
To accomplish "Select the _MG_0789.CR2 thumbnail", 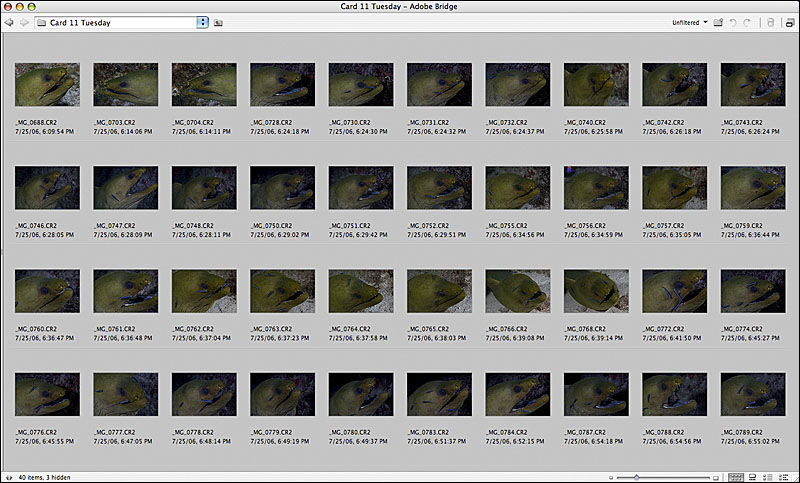I will coord(752,394).
